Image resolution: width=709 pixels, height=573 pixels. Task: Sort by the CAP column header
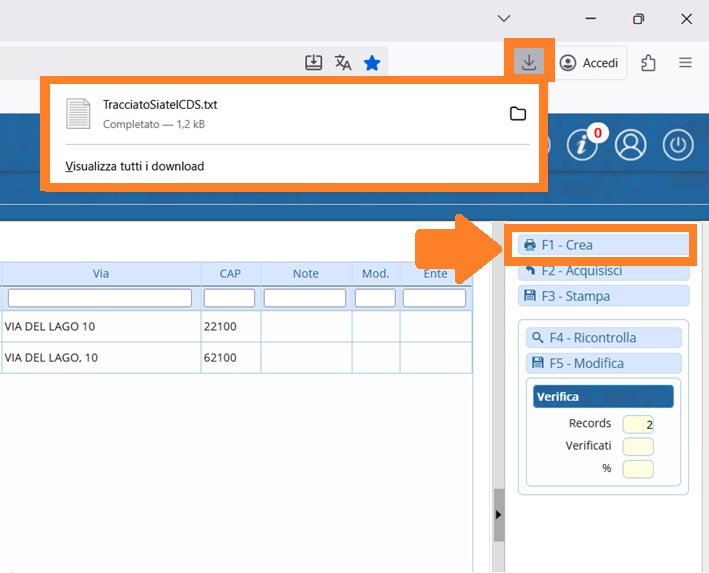point(229,273)
